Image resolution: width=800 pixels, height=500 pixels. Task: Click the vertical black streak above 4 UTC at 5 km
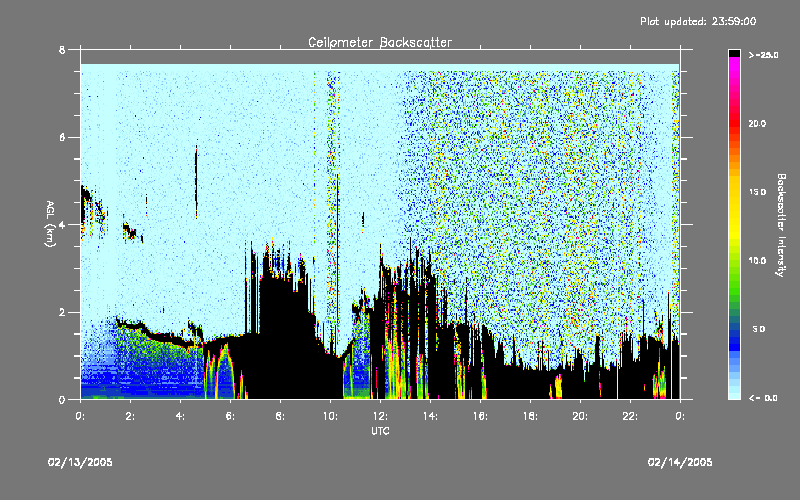pos(196,182)
